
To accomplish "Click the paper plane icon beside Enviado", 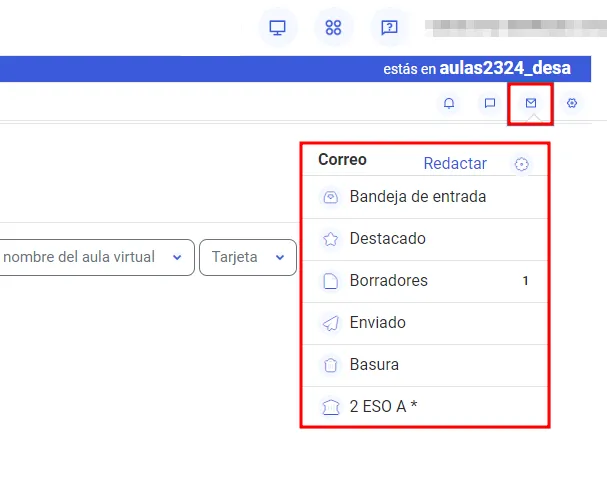I will (x=331, y=323).
